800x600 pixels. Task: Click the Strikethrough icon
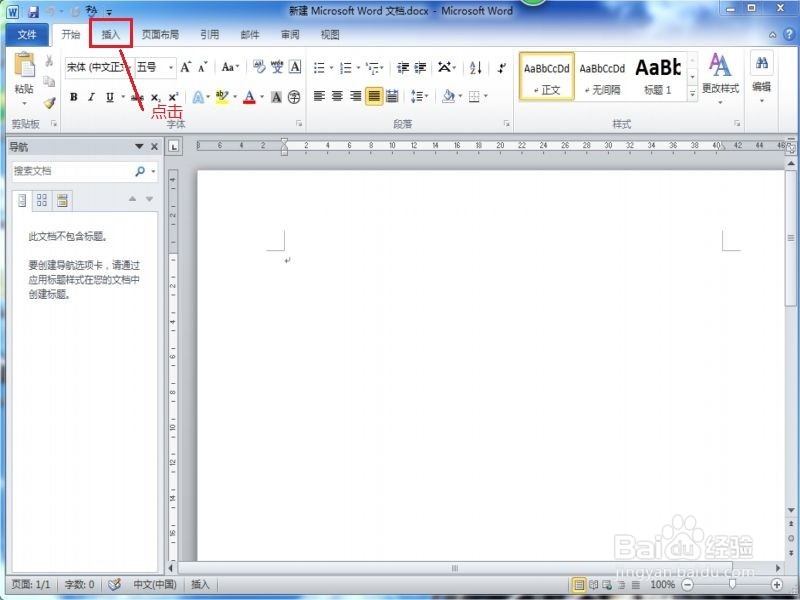pos(138,97)
